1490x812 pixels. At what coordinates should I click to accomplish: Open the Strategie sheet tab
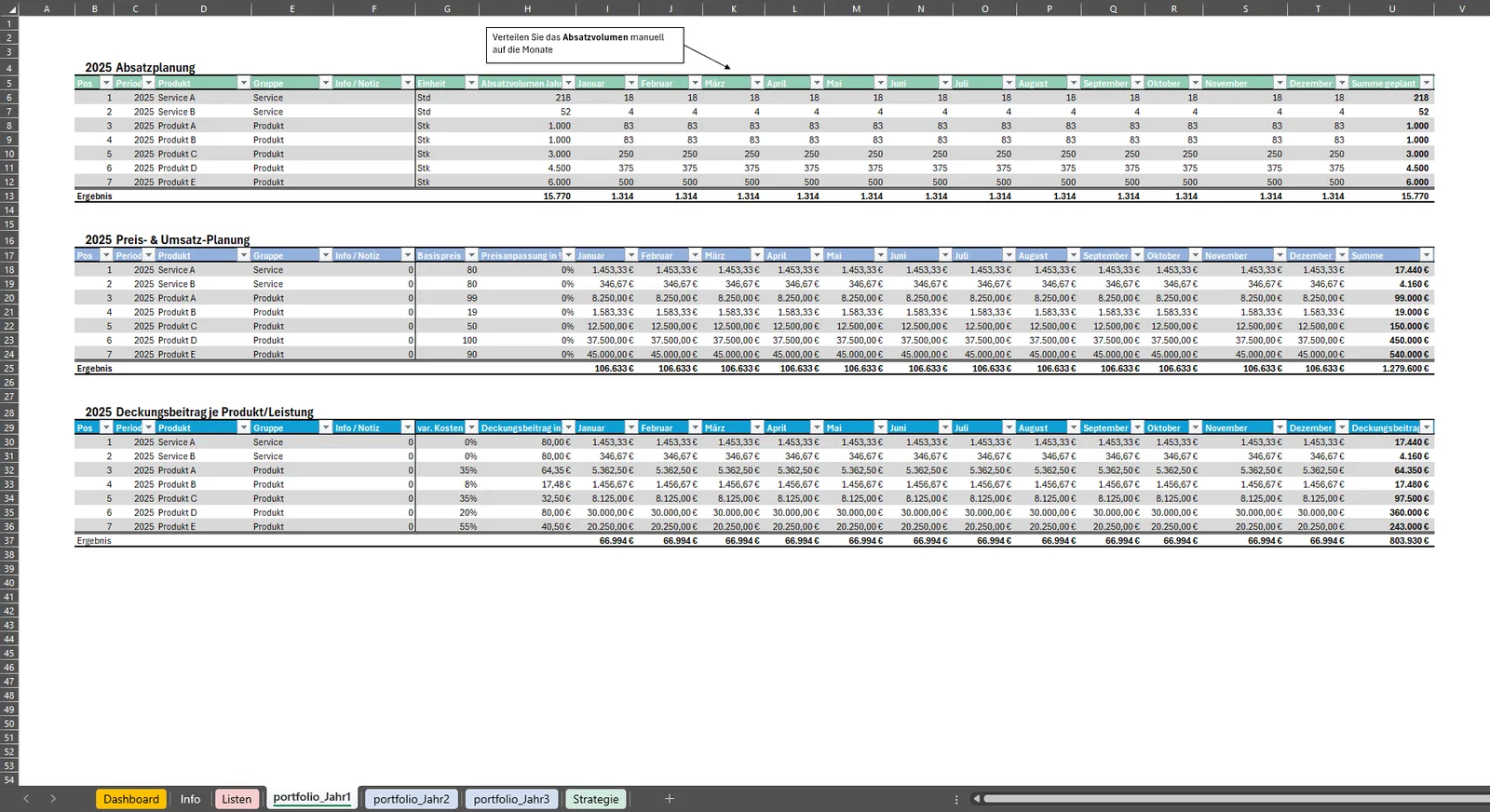tap(596, 799)
